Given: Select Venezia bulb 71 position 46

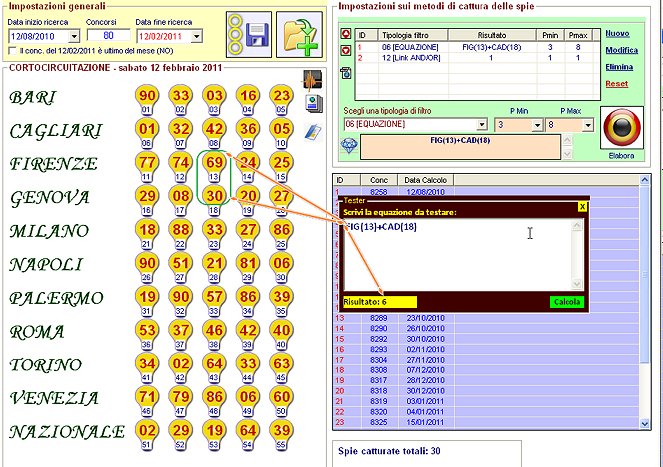Looking at the screenshot, I should (x=147, y=401).
